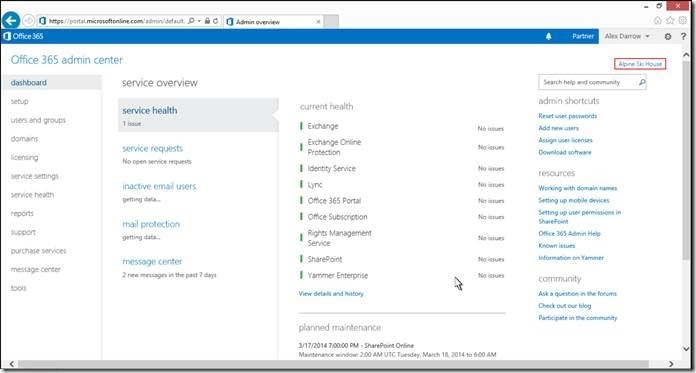
Task: Expand the Alex Darrow account menu
Action: pyautogui.click(x=627, y=36)
